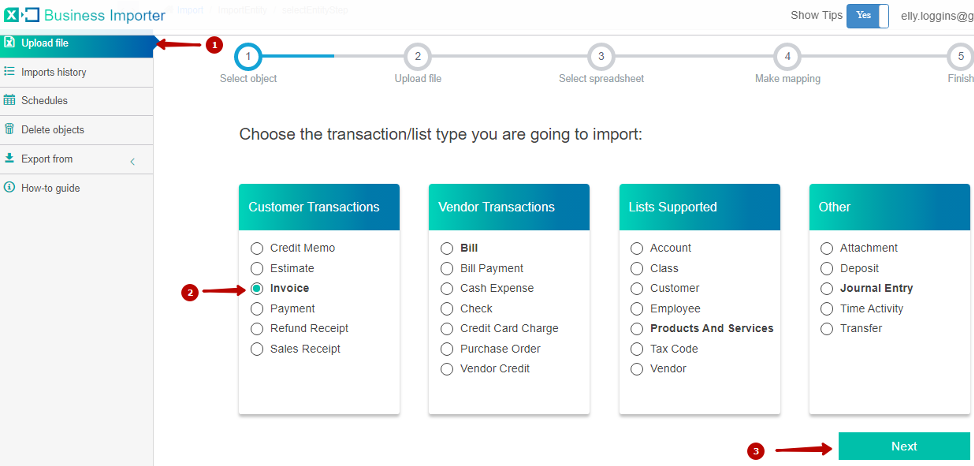Jump to step 2 Upload file circle
The width and height of the screenshot is (974, 466).
[x=418, y=57]
